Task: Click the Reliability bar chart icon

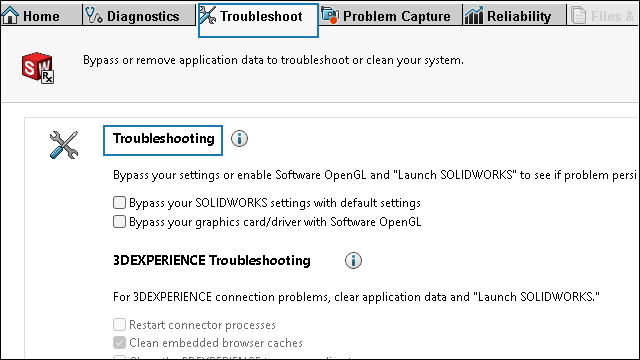Action: [474, 16]
